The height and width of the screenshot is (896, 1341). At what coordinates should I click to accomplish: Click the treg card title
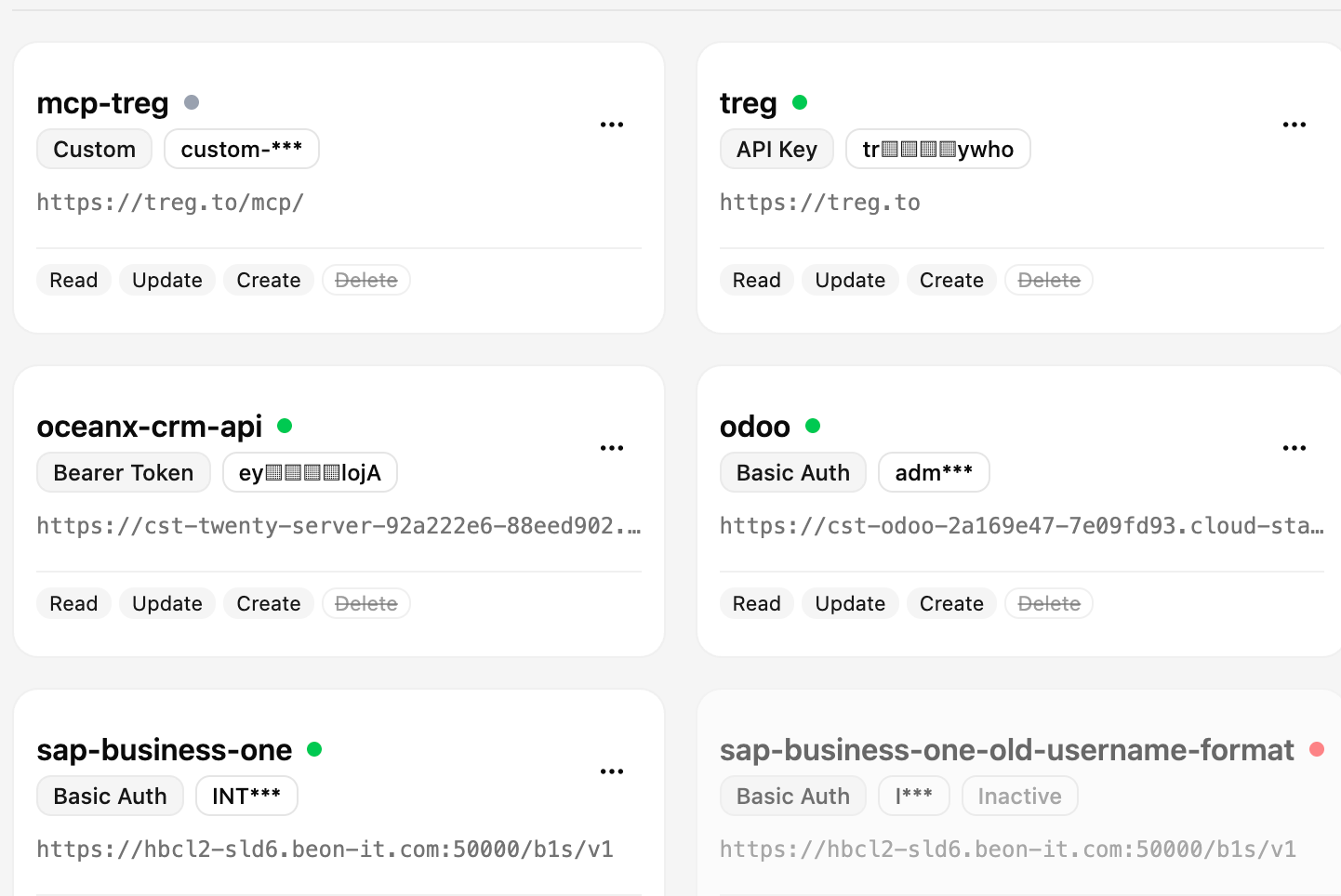pyautogui.click(x=749, y=102)
